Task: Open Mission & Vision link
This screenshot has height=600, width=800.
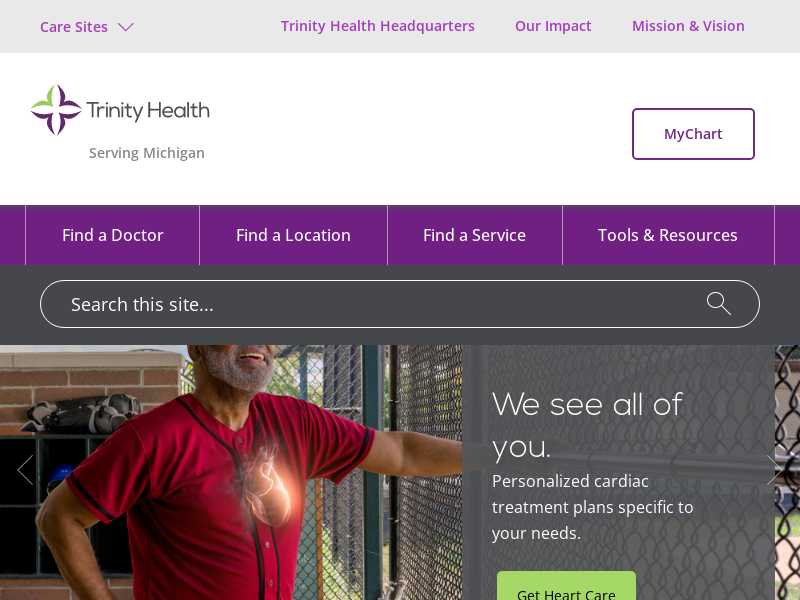Action: click(688, 26)
